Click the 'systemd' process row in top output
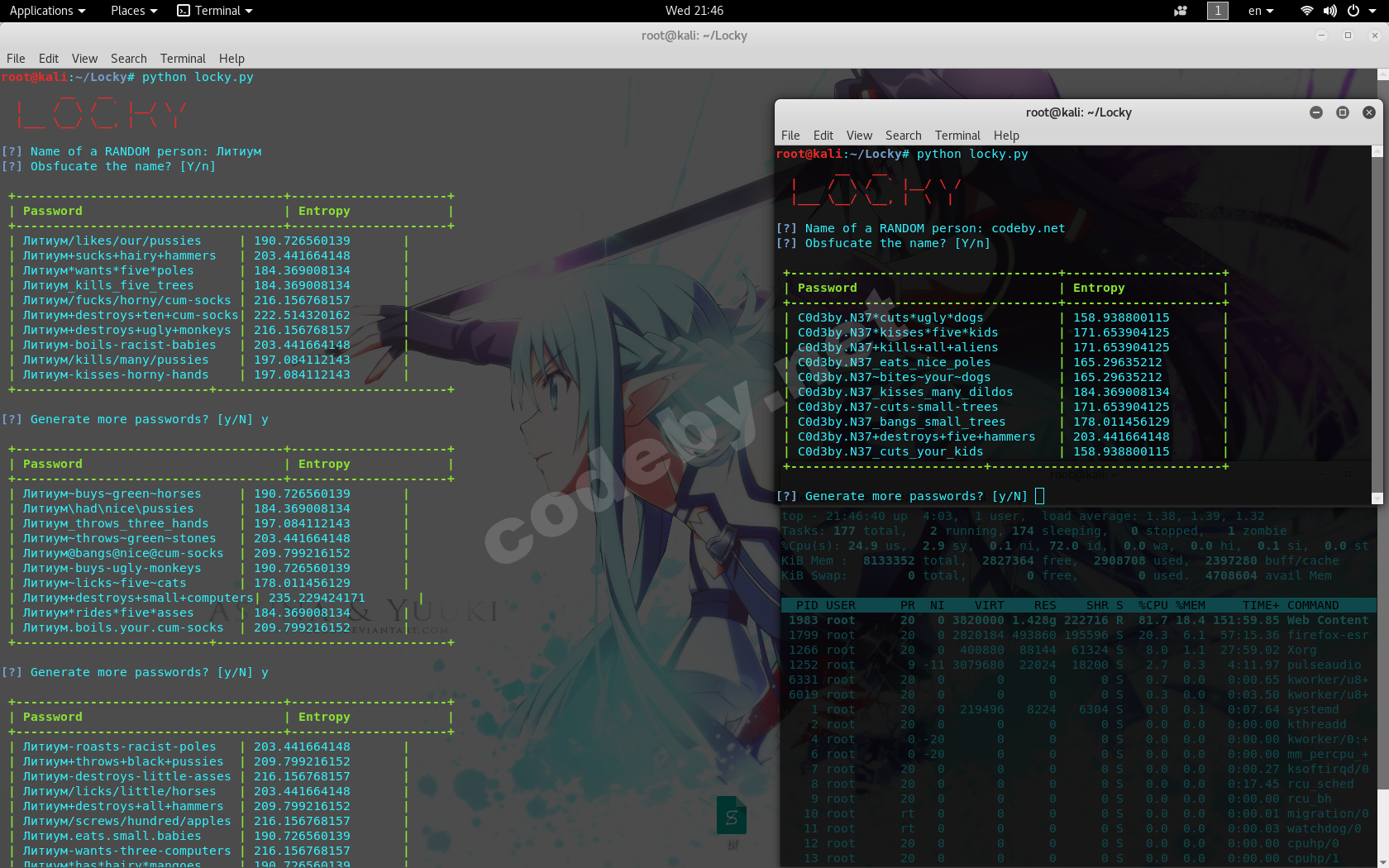This screenshot has width=1389, height=868. click(1078, 709)
